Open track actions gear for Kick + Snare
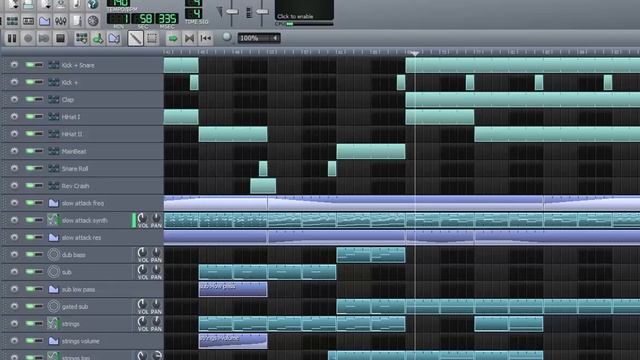 click(14, 65)
